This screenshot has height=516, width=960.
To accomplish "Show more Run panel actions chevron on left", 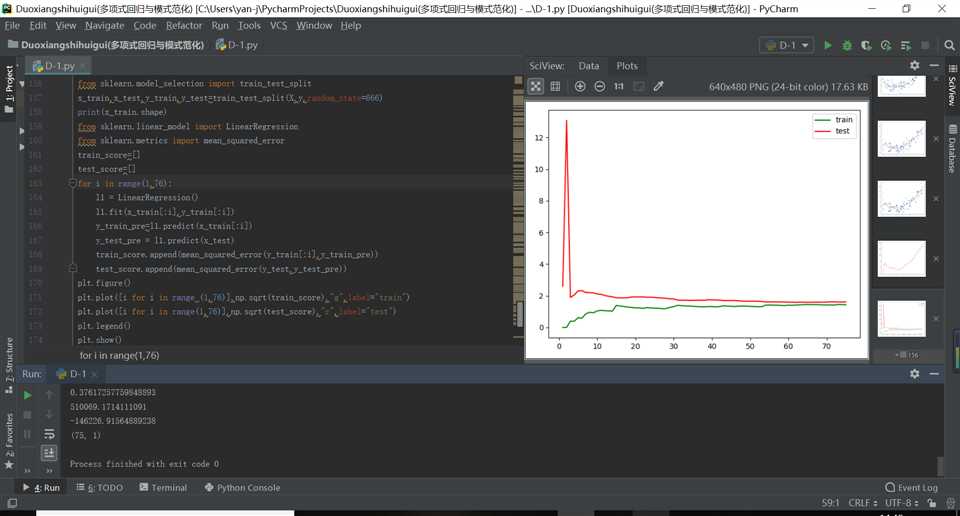I will [28, 470].
